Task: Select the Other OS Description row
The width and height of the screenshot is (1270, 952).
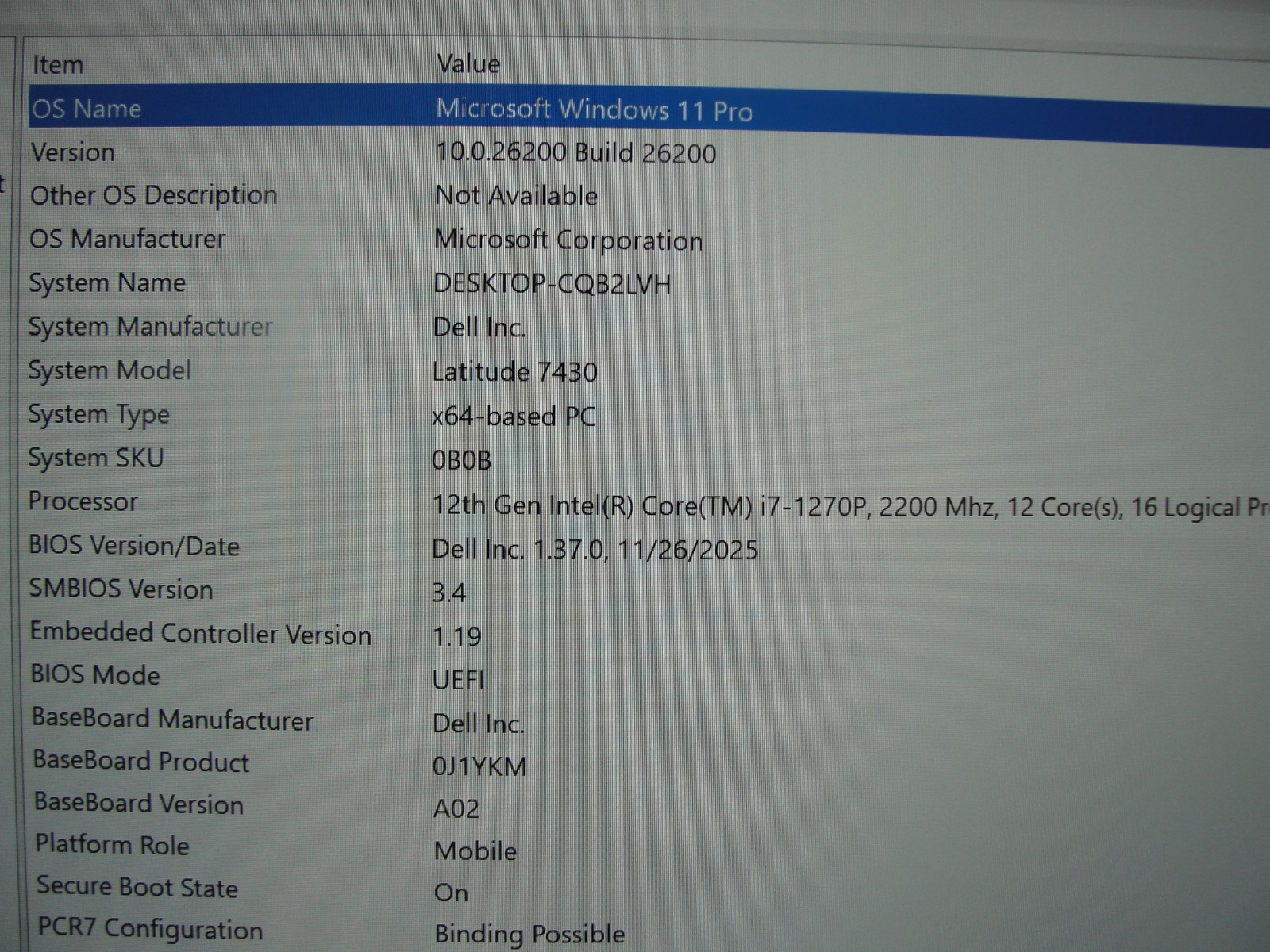Action: (x=153, y=196)
